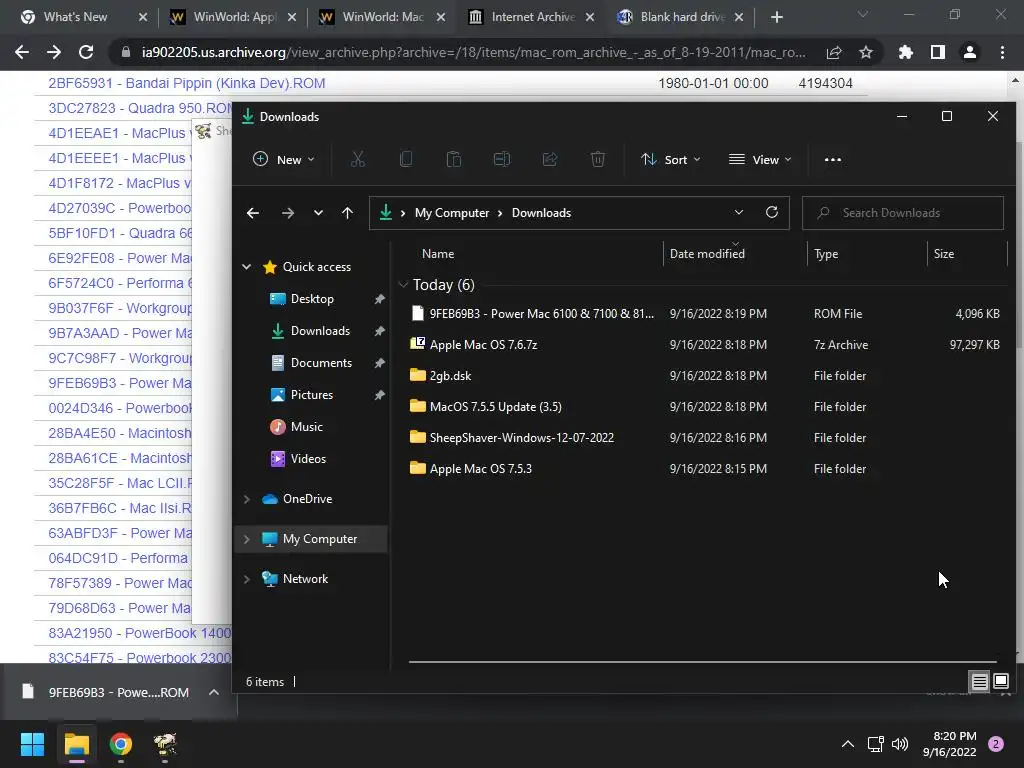Open the See more ellipsis menu

point(833,159)
